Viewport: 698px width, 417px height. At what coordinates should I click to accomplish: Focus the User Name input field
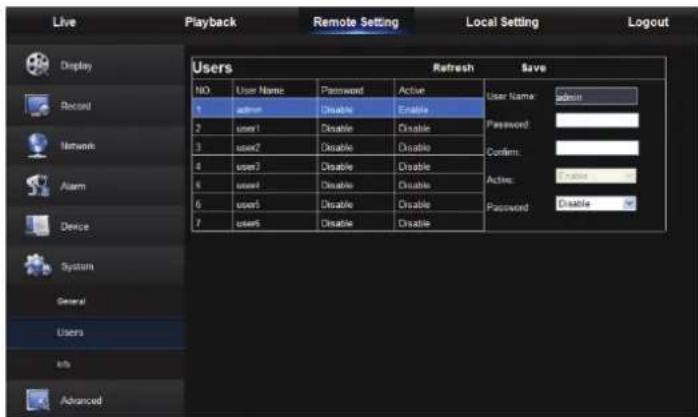pos(596,96)
